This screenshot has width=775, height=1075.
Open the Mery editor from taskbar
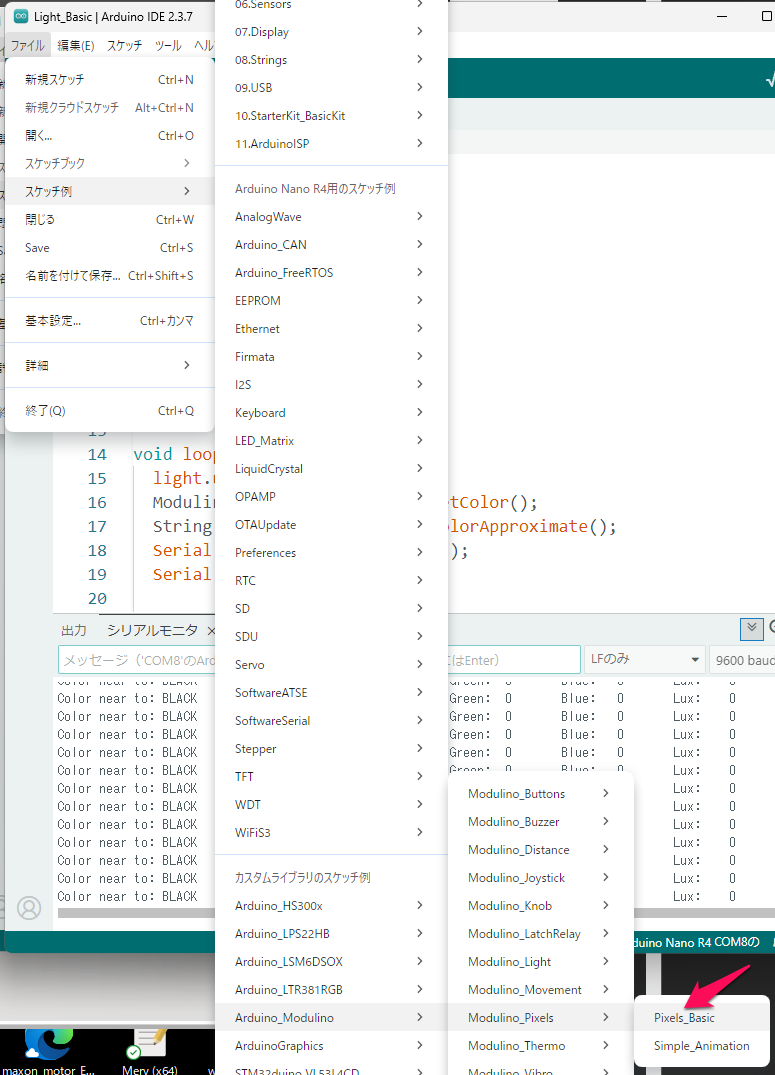pos(150,1043)
